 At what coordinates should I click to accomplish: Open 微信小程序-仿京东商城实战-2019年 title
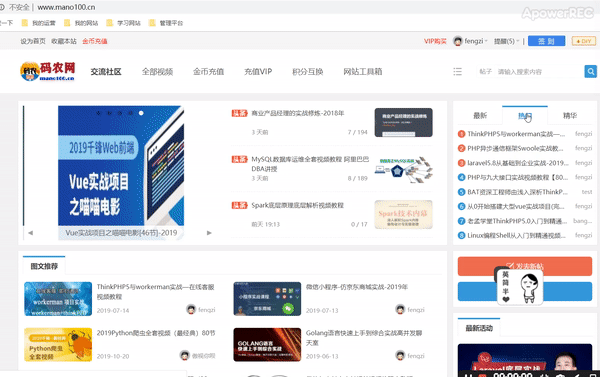tap(357, 287)
